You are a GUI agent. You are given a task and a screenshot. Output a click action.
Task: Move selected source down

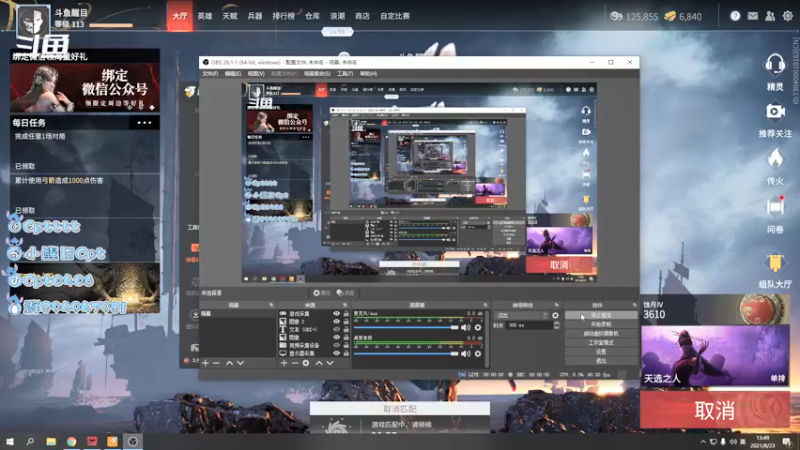tap(330, 363)
